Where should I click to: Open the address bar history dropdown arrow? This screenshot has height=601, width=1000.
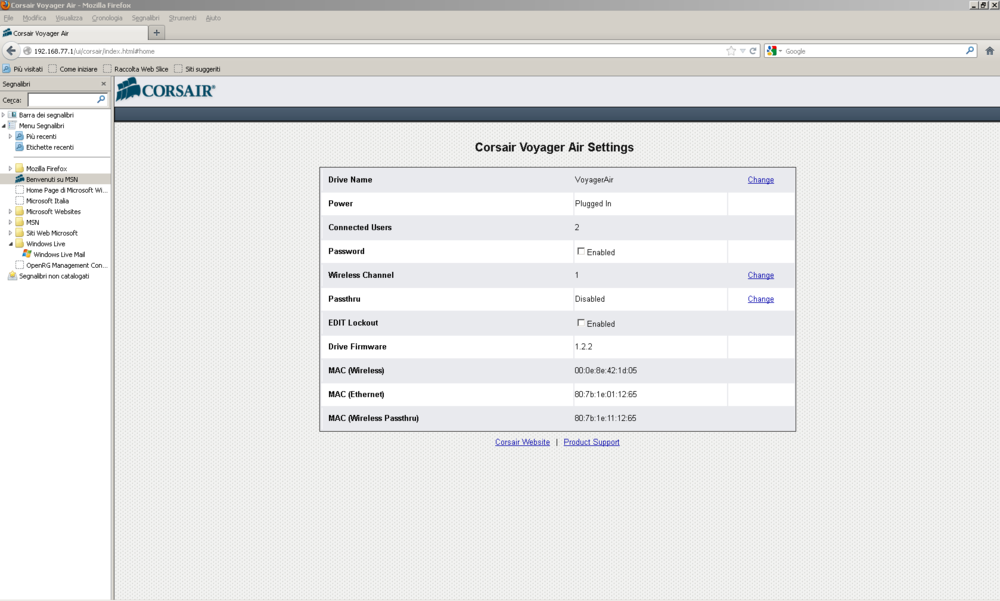(742, 51)
